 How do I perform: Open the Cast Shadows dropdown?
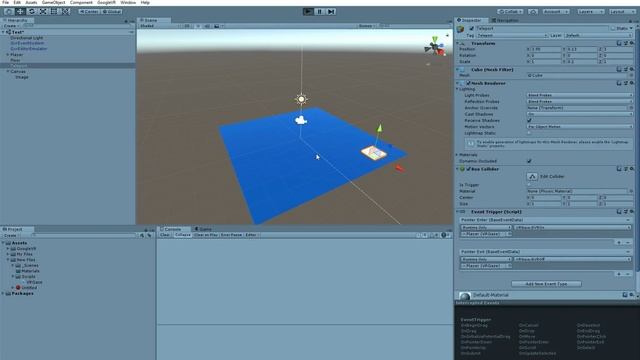(580, 114)
